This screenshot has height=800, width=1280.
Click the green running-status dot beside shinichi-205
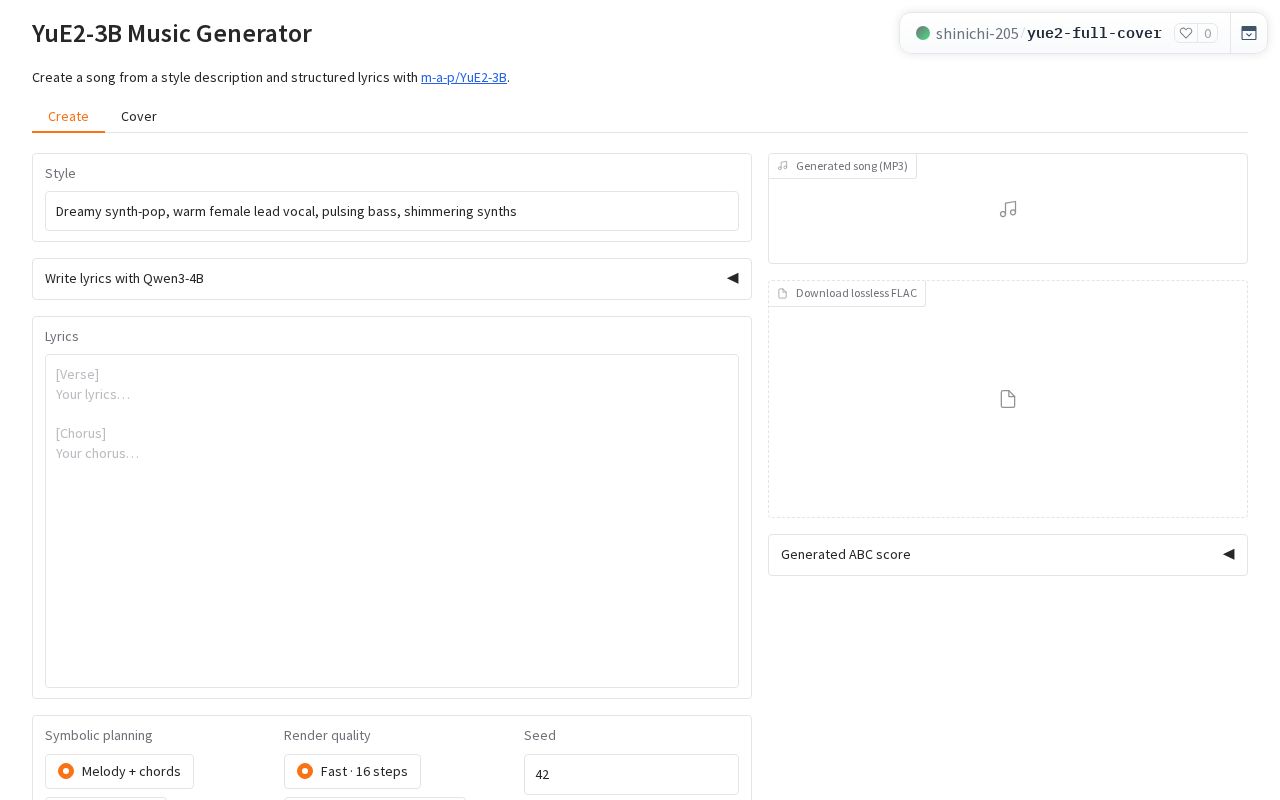tap(923, 33)
